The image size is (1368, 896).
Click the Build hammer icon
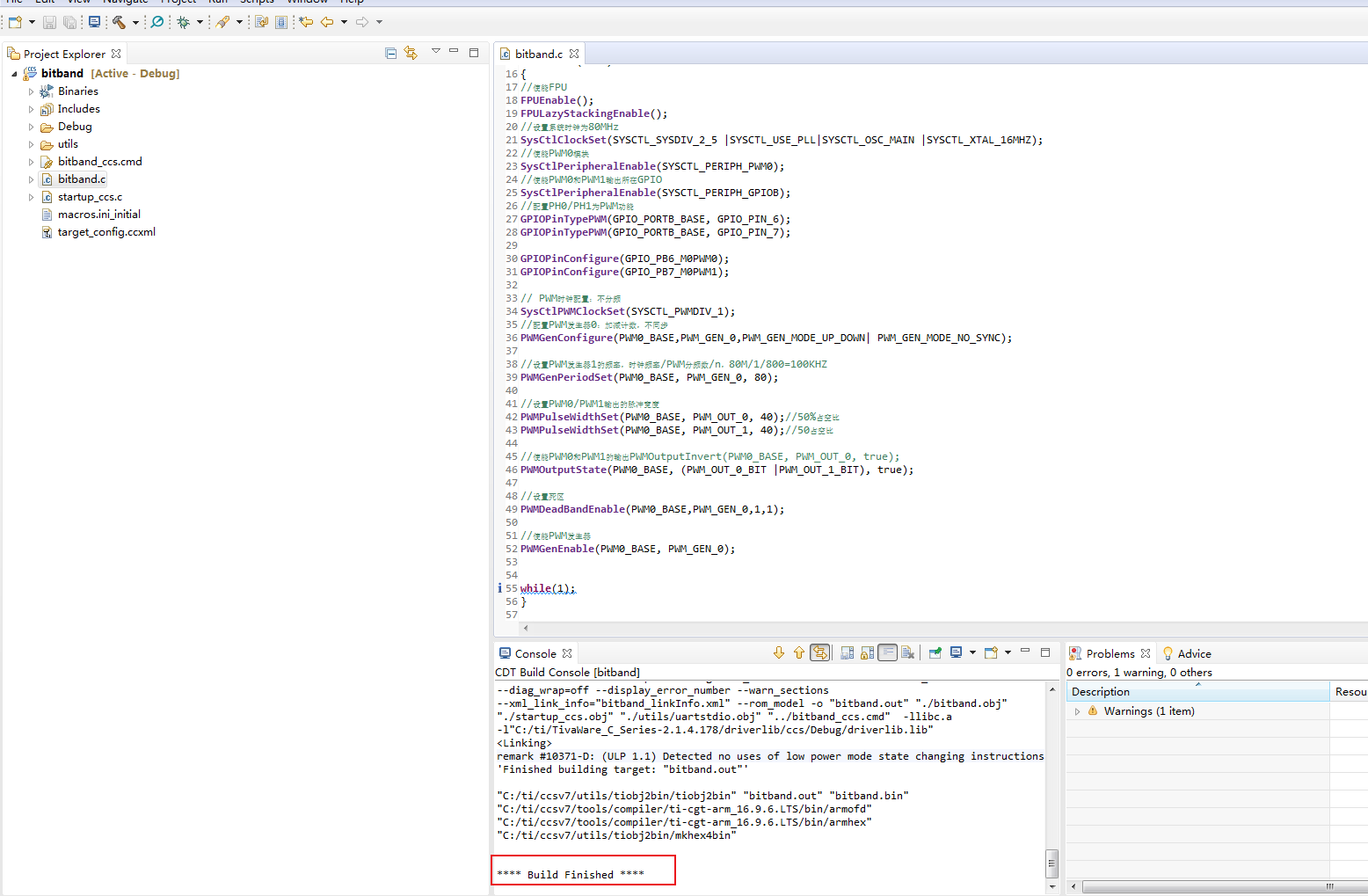point(119,22)
